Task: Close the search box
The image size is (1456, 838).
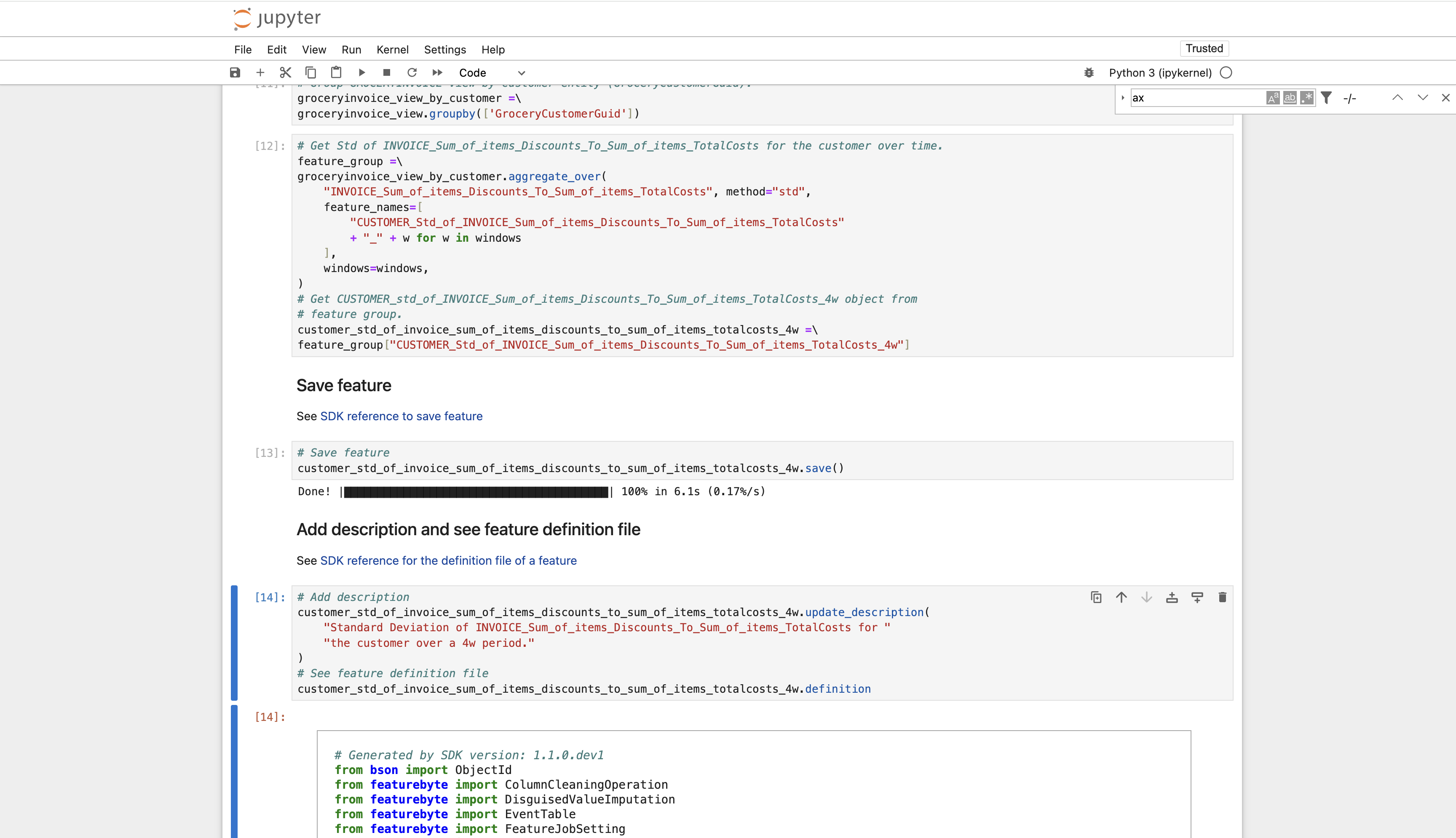Action: [x=1445, y=98]
